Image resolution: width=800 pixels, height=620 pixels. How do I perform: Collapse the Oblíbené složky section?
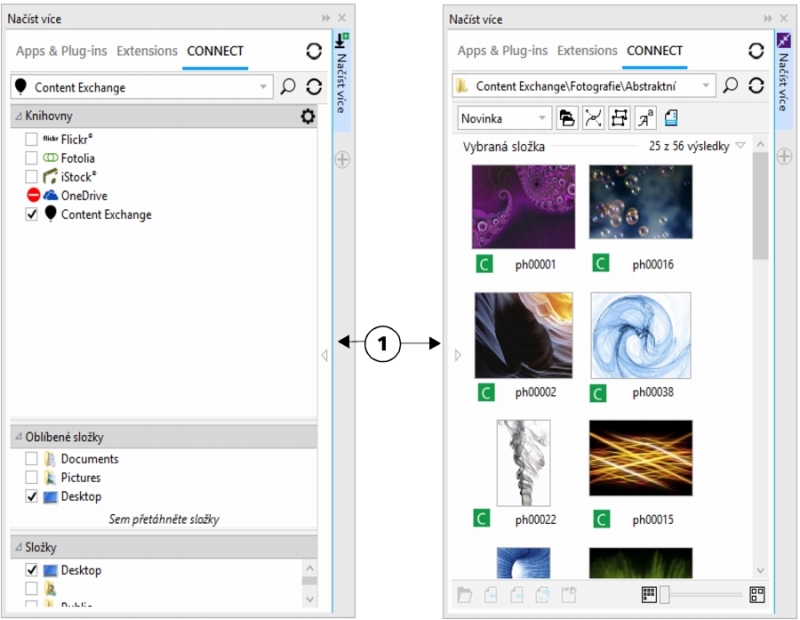(x=18, y=437)
